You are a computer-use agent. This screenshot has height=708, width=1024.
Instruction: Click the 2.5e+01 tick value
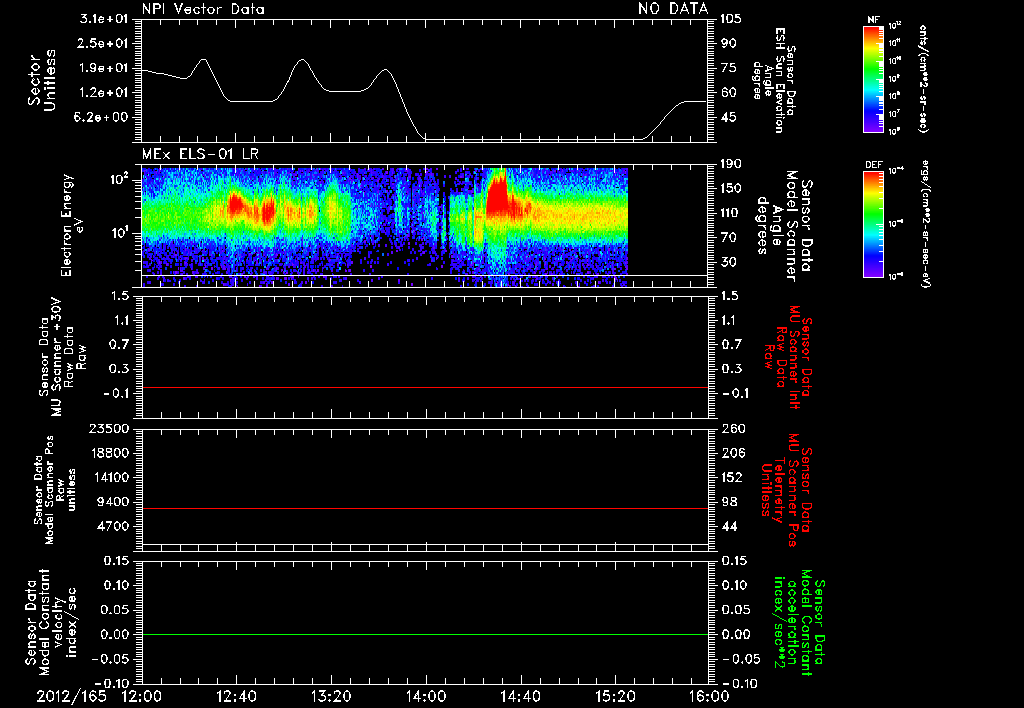tap(104, 43)
